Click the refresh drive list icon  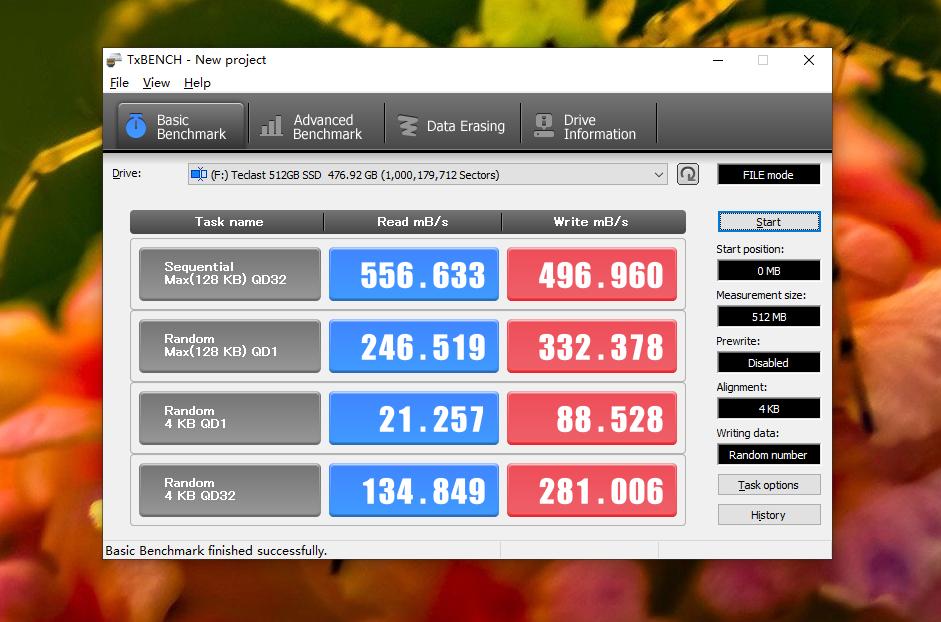tap(687, 174)
